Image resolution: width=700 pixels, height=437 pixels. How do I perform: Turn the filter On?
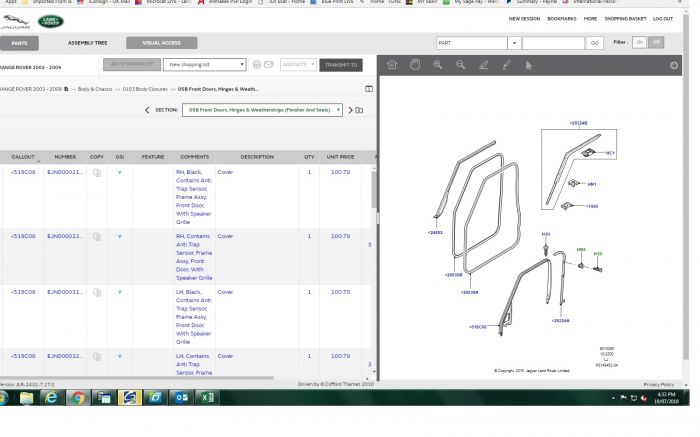pos(639,42)
